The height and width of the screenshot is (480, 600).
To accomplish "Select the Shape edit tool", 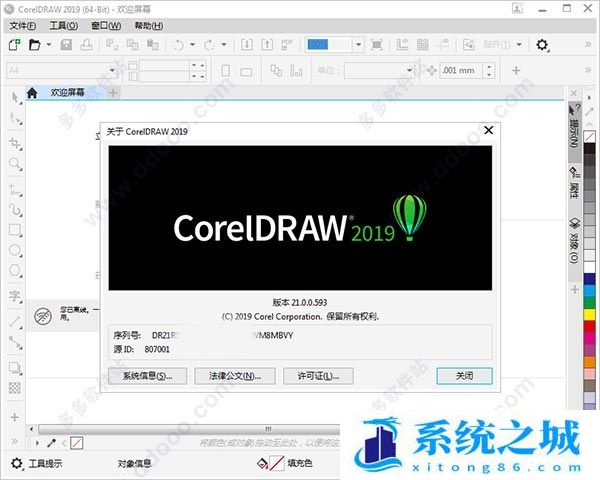I will (15, 119).
